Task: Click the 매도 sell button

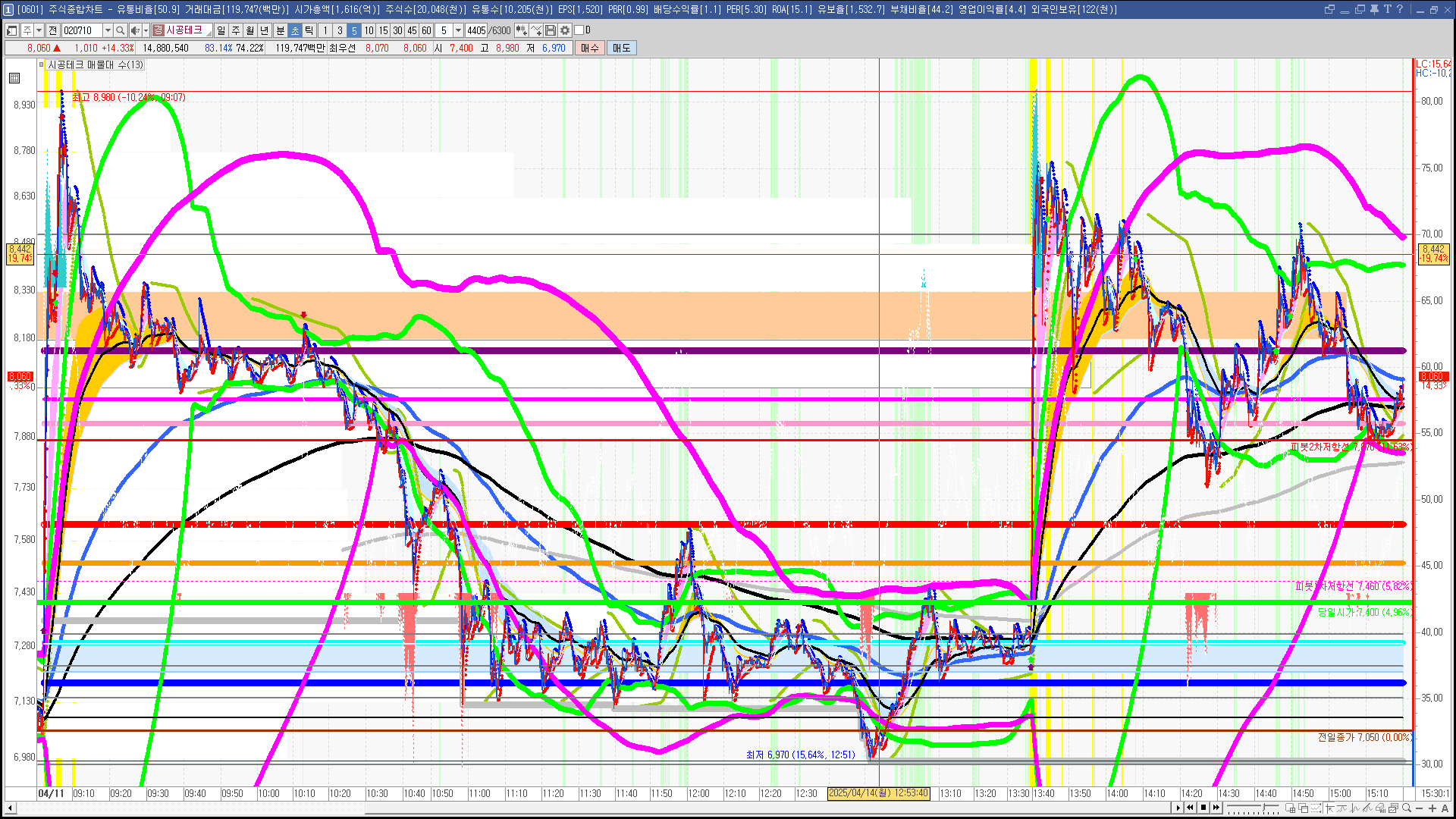Action: tap(621, 48)
